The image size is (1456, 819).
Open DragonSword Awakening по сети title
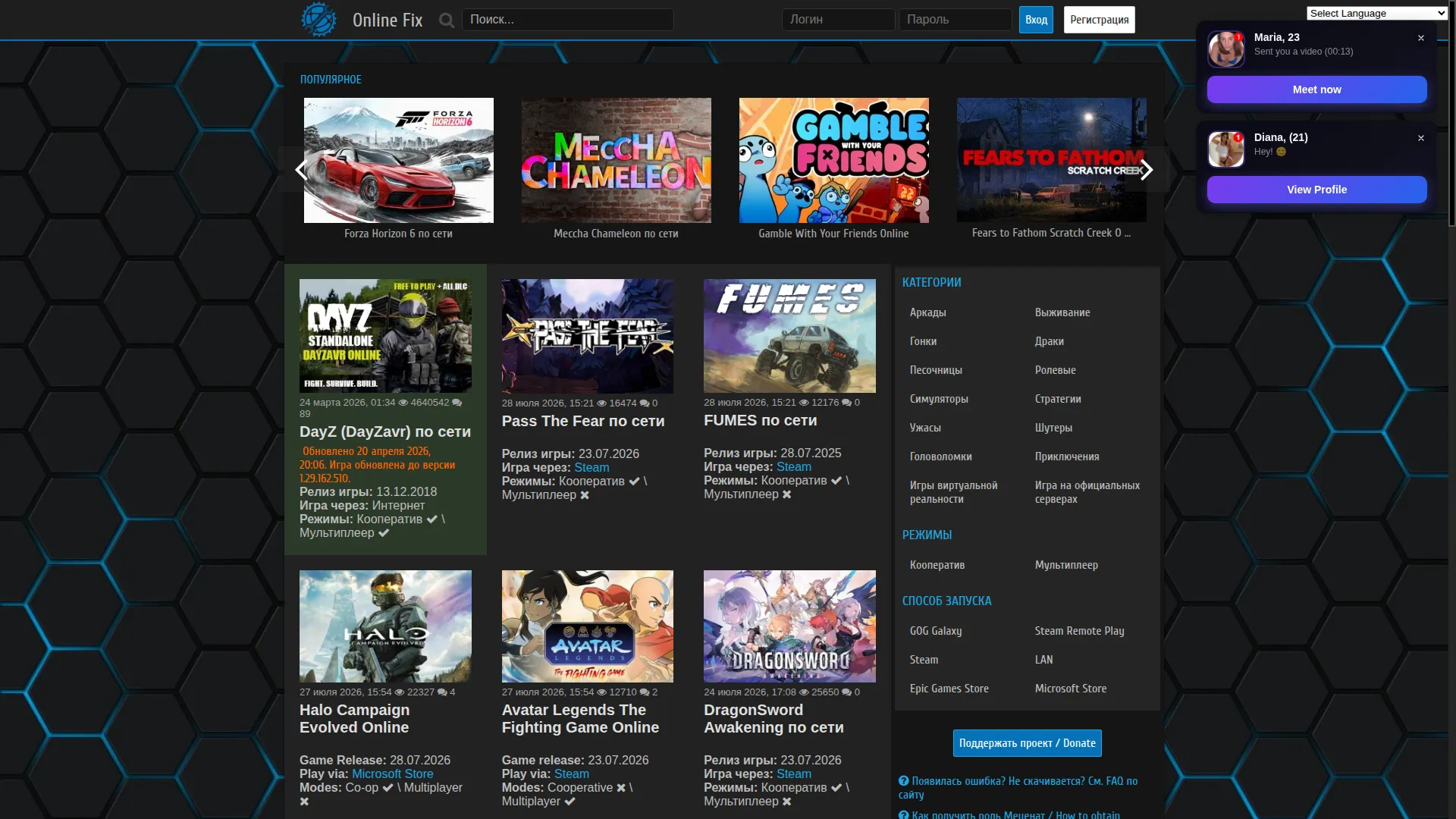click(x=773, y=719)
